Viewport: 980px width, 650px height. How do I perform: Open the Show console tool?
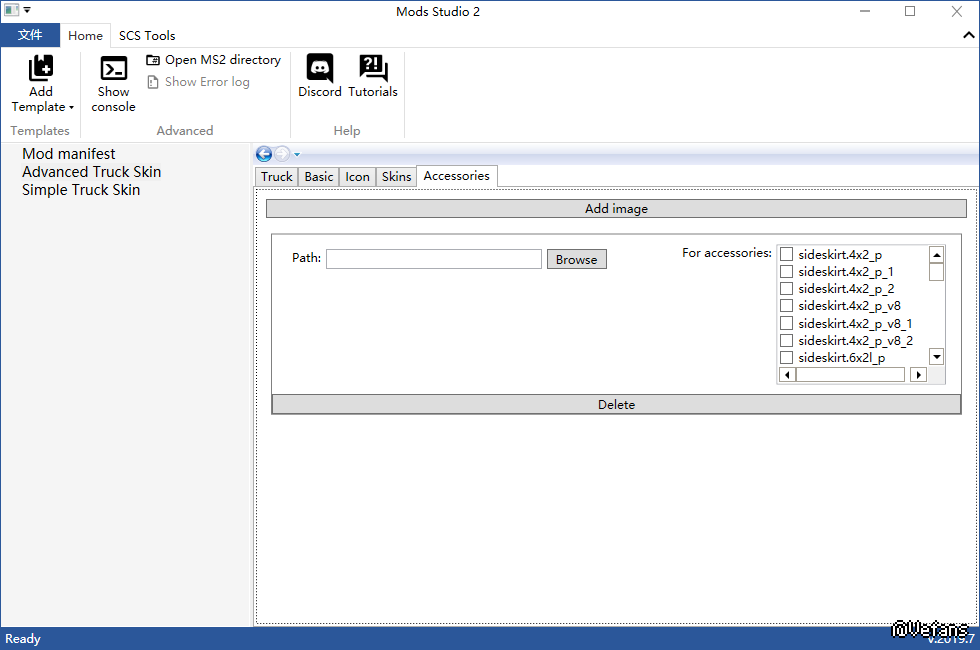tap(113, 69)
